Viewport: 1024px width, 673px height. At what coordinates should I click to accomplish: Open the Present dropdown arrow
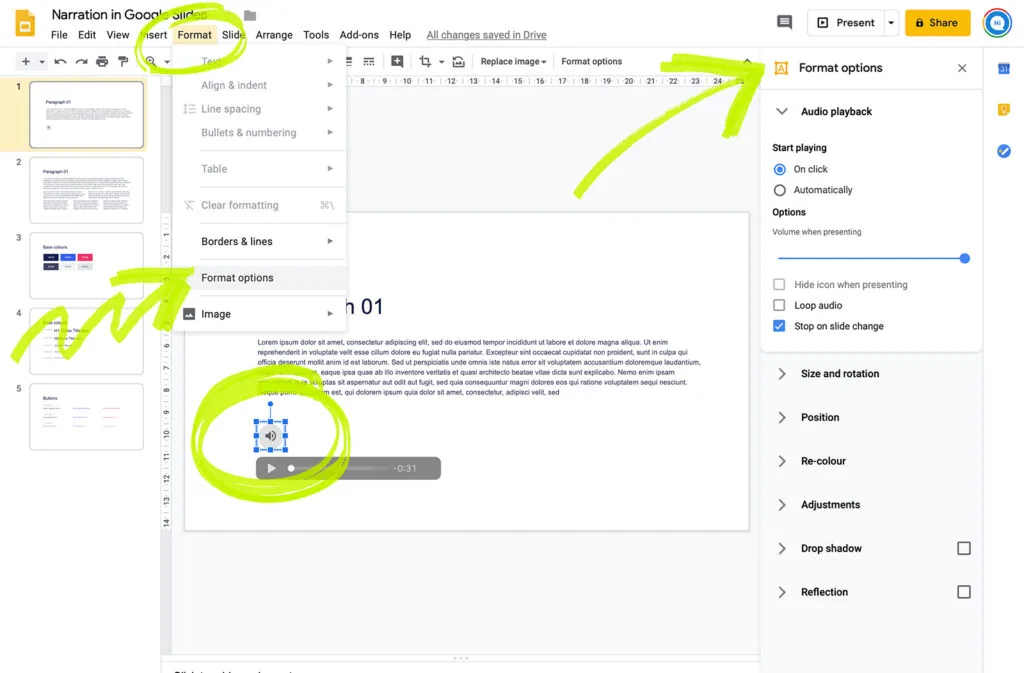coord(891,23)
